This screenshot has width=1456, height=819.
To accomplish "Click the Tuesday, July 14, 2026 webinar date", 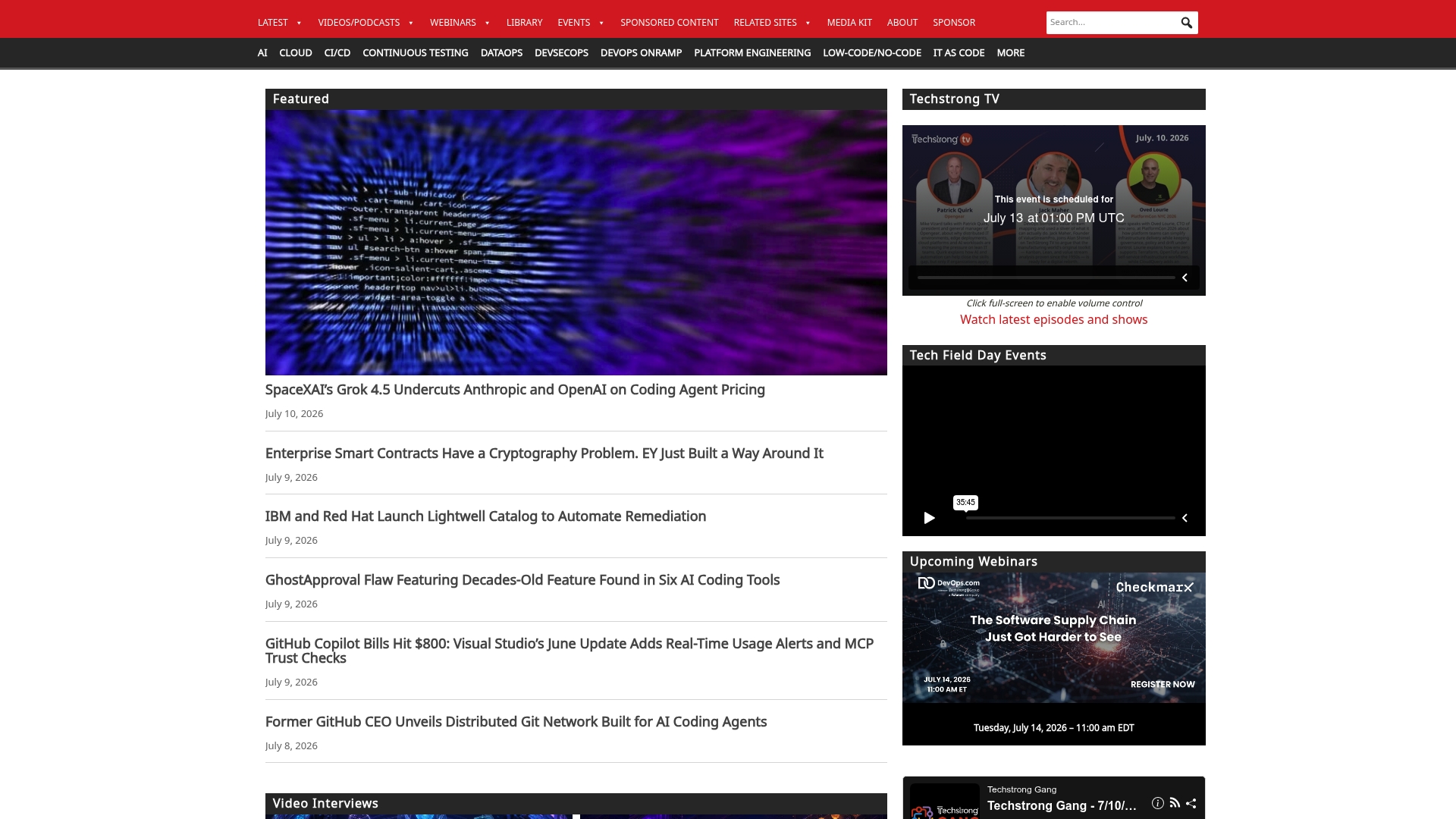I will click(1054, 728).
